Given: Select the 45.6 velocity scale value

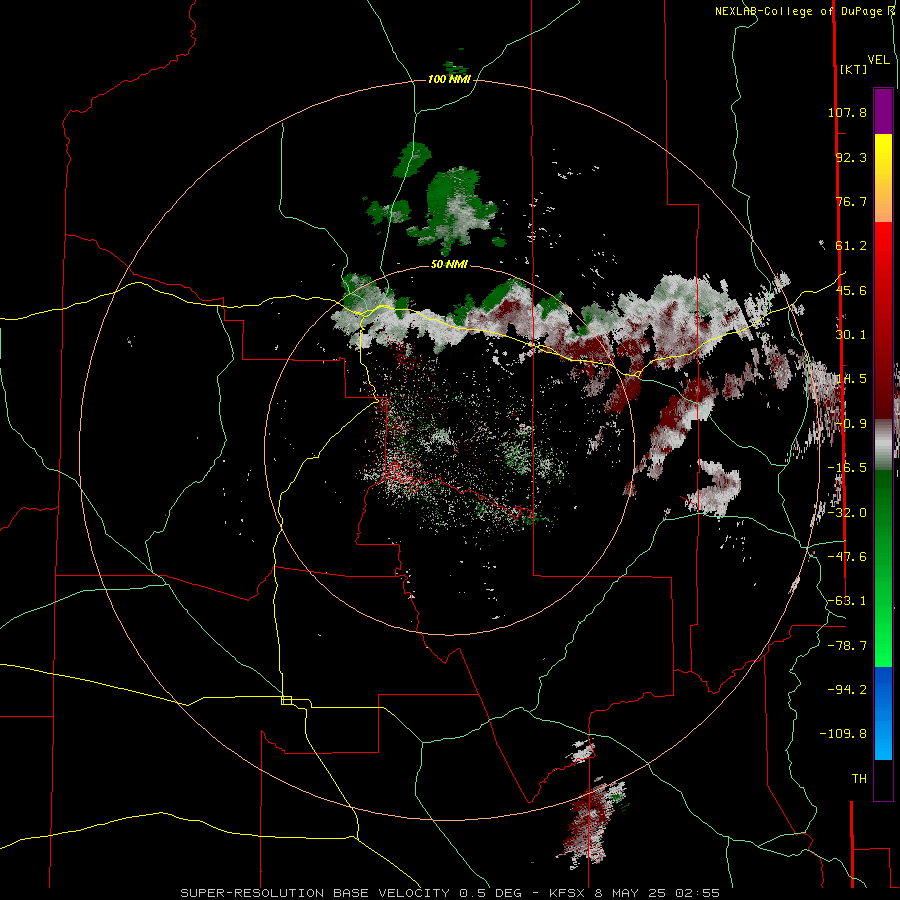Looking at the screenshot, I should click(x=851, y=290).
